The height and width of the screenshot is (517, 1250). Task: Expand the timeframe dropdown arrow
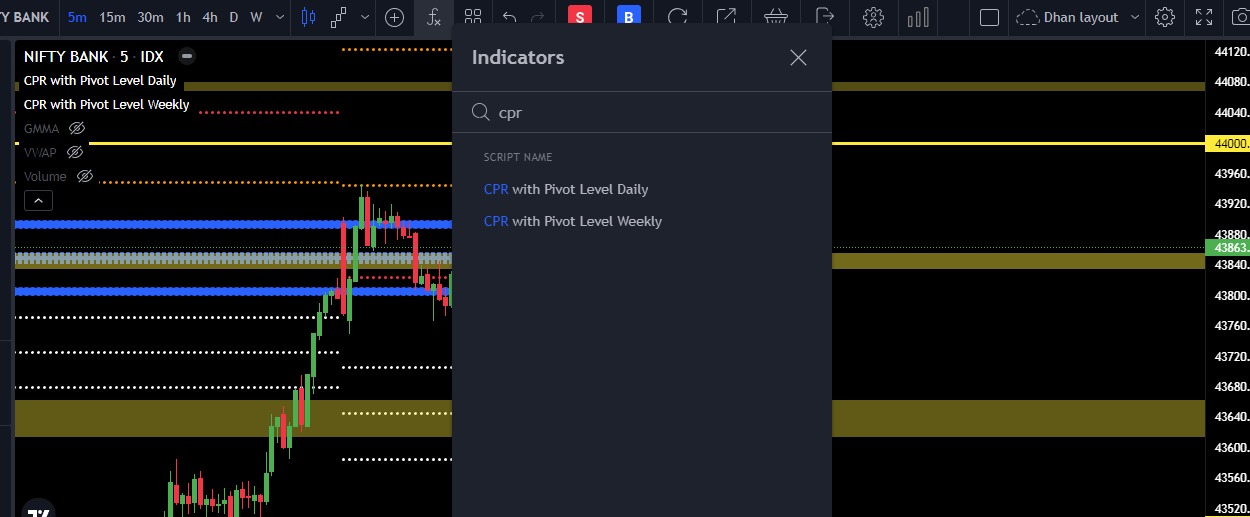tap(279, 17)
